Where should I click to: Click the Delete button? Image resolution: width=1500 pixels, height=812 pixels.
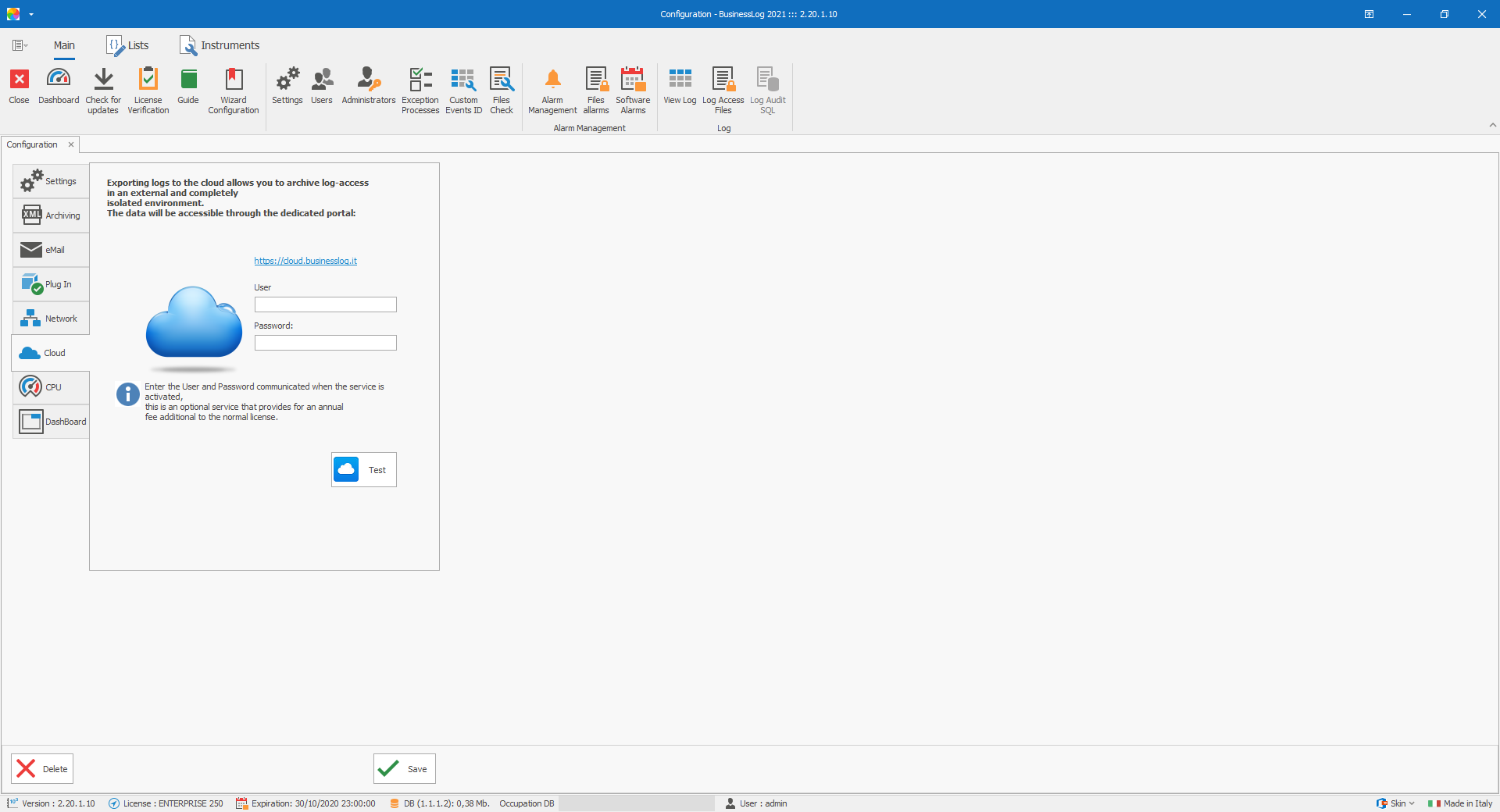42,769
